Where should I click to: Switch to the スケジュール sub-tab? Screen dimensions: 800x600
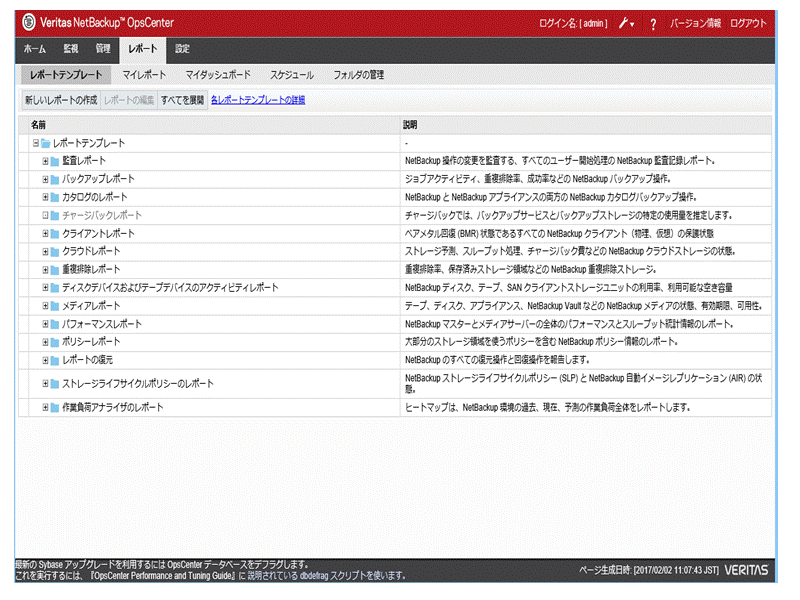point(292,75)
